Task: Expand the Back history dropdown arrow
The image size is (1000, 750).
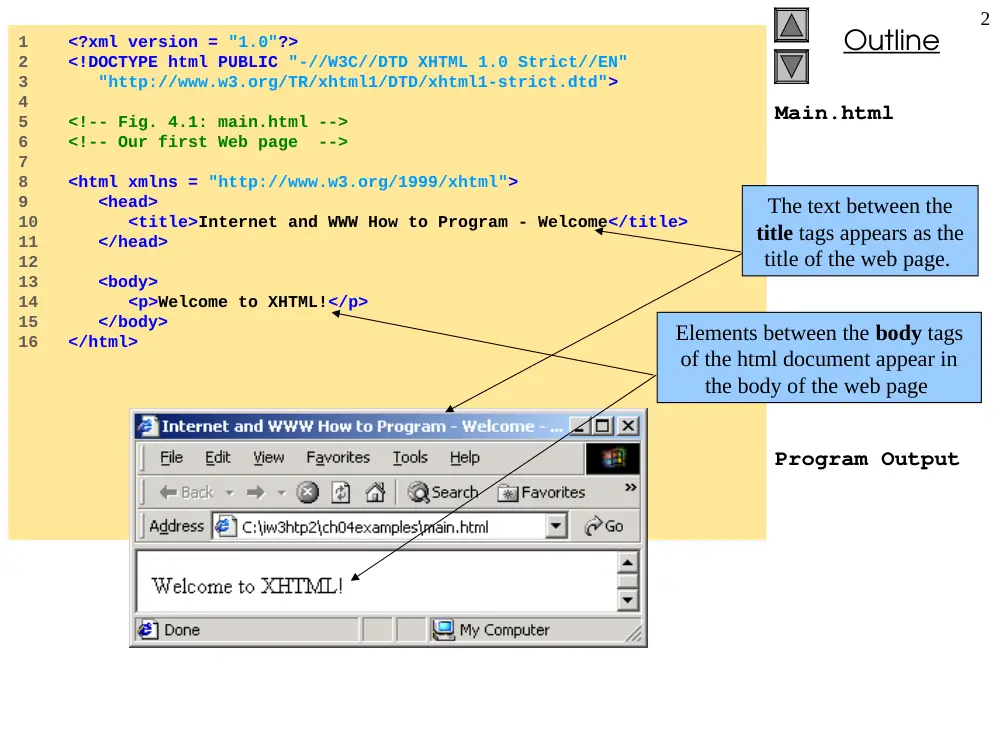Action: tap(230, 492)
